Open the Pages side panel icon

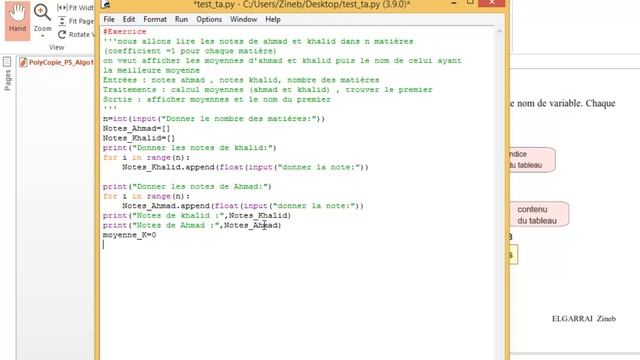click(7, 62)
